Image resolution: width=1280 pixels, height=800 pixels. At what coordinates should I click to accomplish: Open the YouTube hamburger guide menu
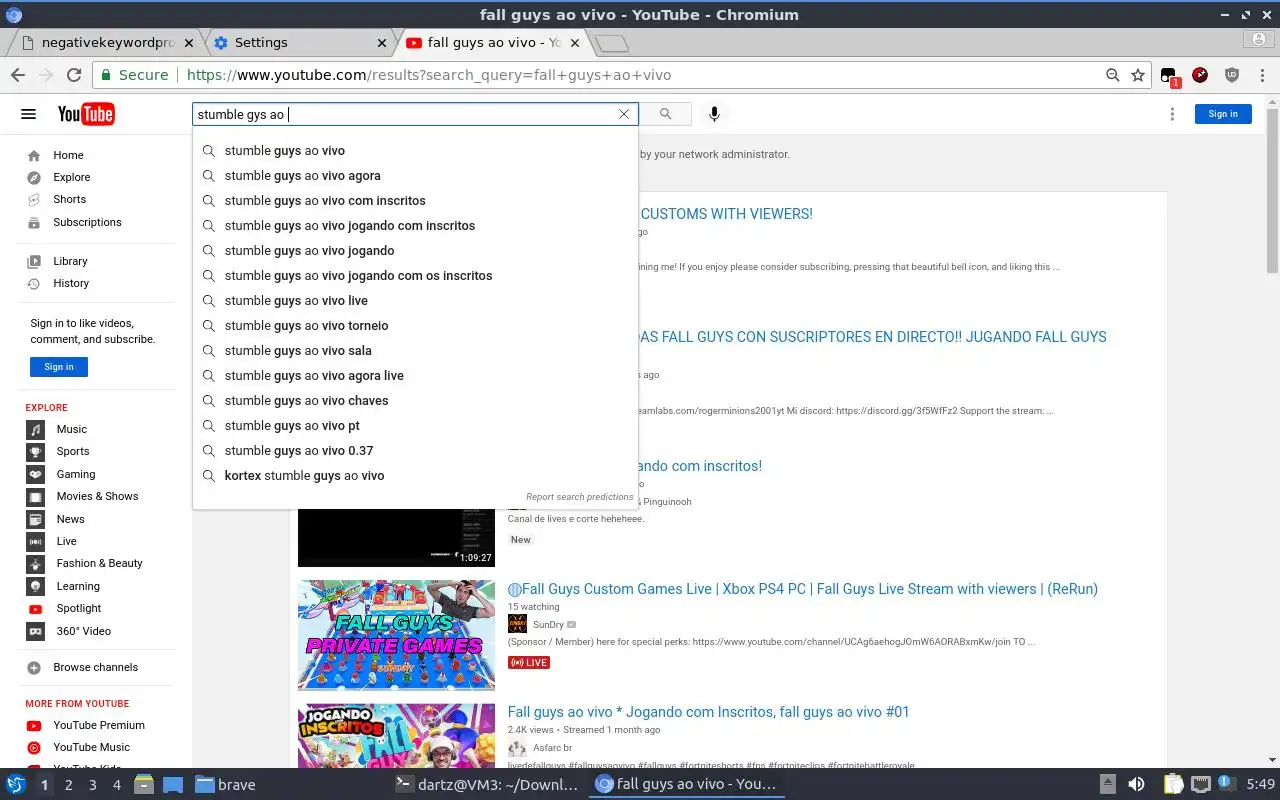point(28,114)
